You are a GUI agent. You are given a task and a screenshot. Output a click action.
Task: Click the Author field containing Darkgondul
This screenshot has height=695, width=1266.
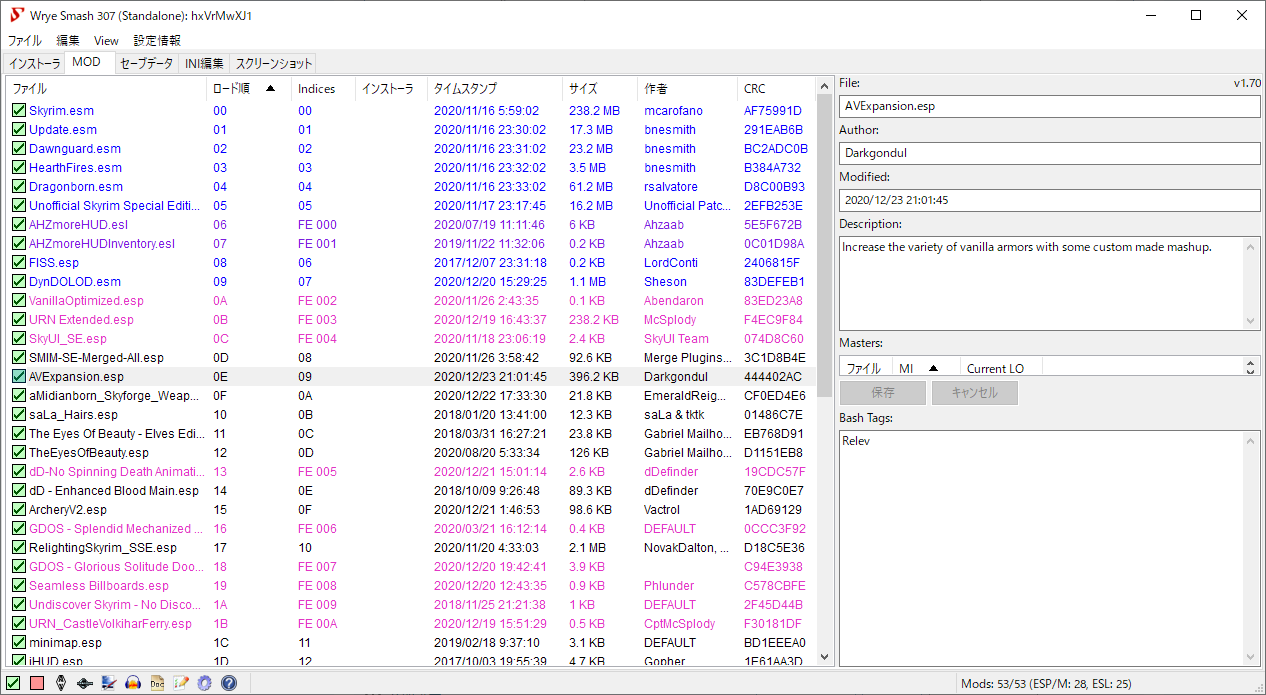tap(1050, 153)
